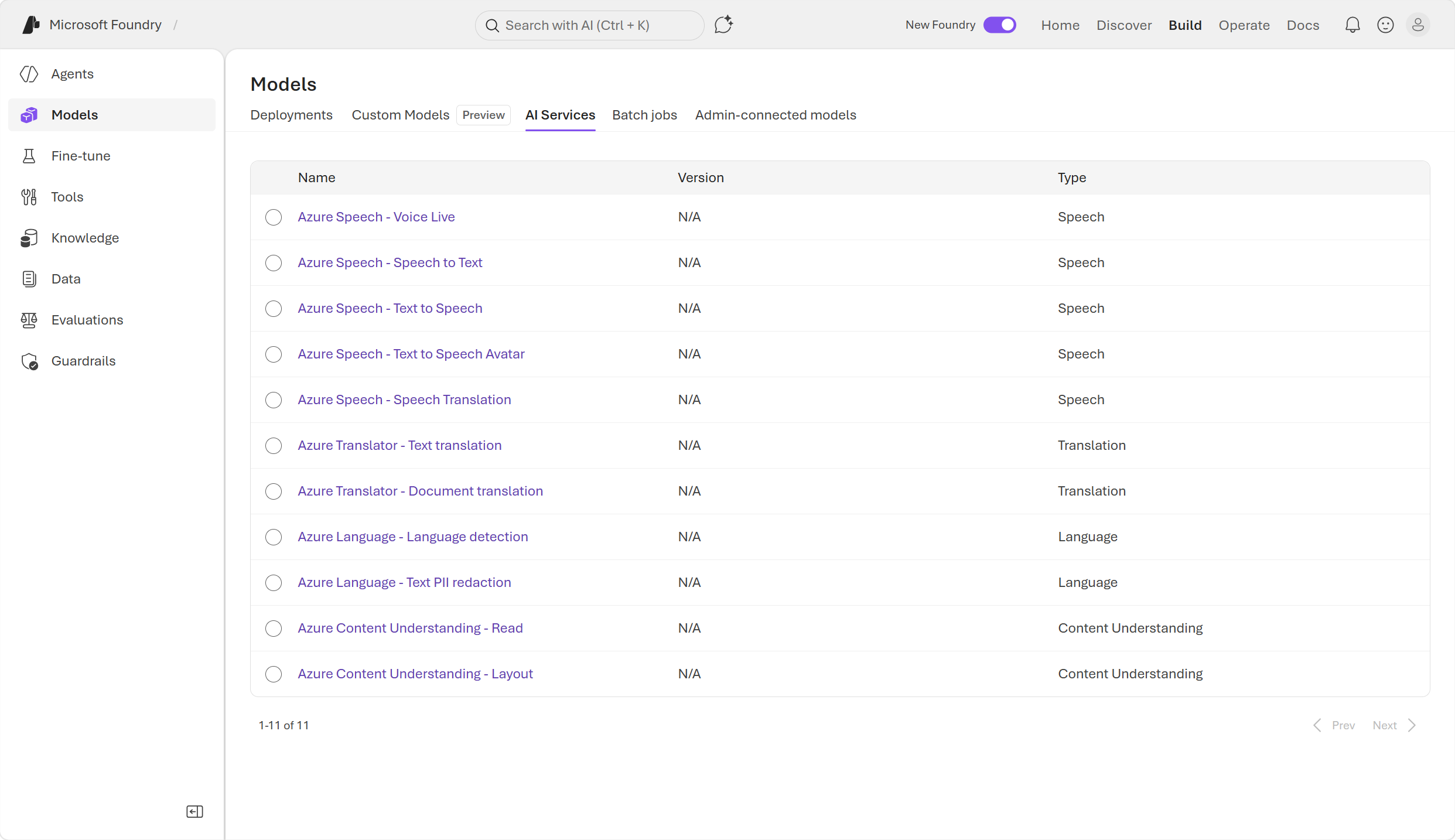This screenshot has height=840, width=1455.
Task: Click the Knowledge database icon
Action: [29, 238]
